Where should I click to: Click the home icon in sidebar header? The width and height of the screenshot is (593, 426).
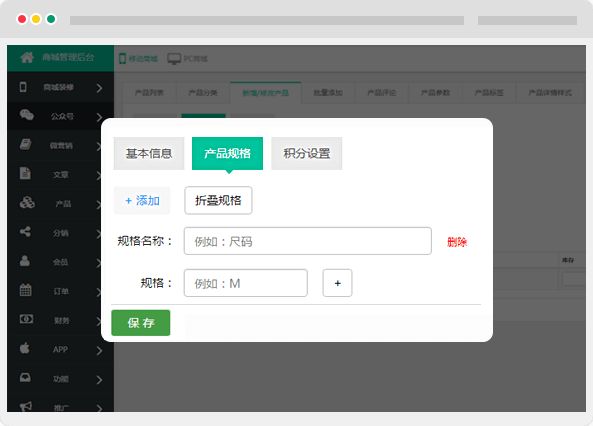coord(27,58)
